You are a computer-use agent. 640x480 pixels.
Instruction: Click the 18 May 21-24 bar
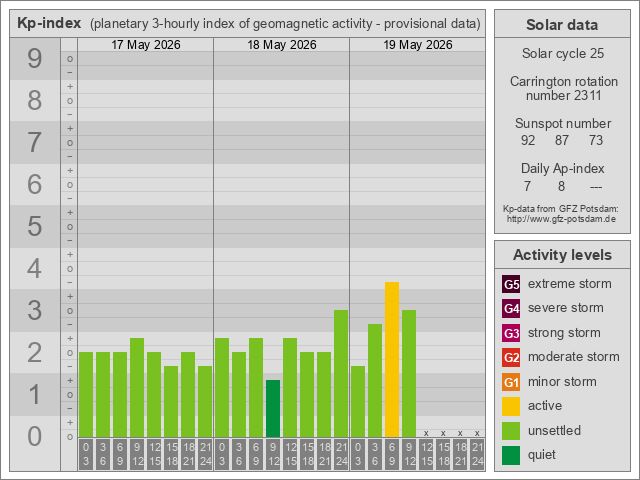(341, 373)
